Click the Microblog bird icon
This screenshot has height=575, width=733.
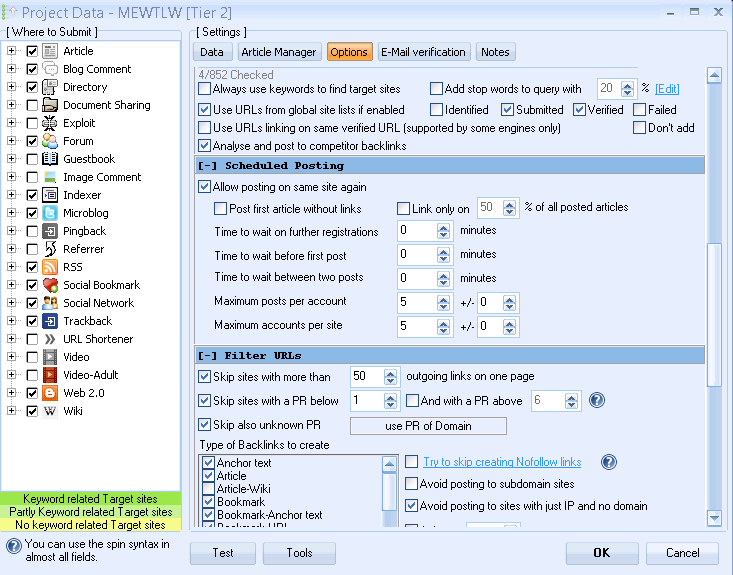[x=50, y=213]
